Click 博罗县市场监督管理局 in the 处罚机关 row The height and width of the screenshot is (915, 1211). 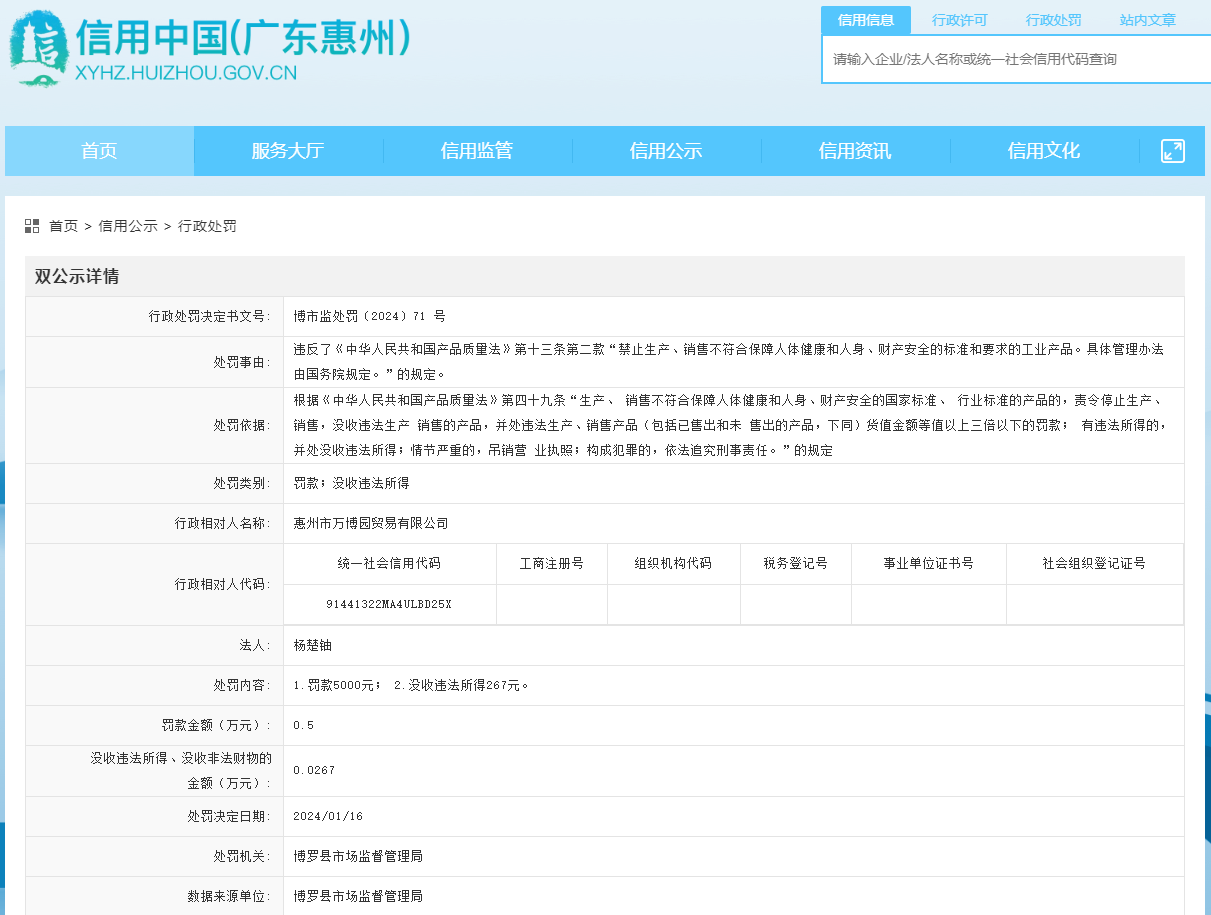coord(358,856)
